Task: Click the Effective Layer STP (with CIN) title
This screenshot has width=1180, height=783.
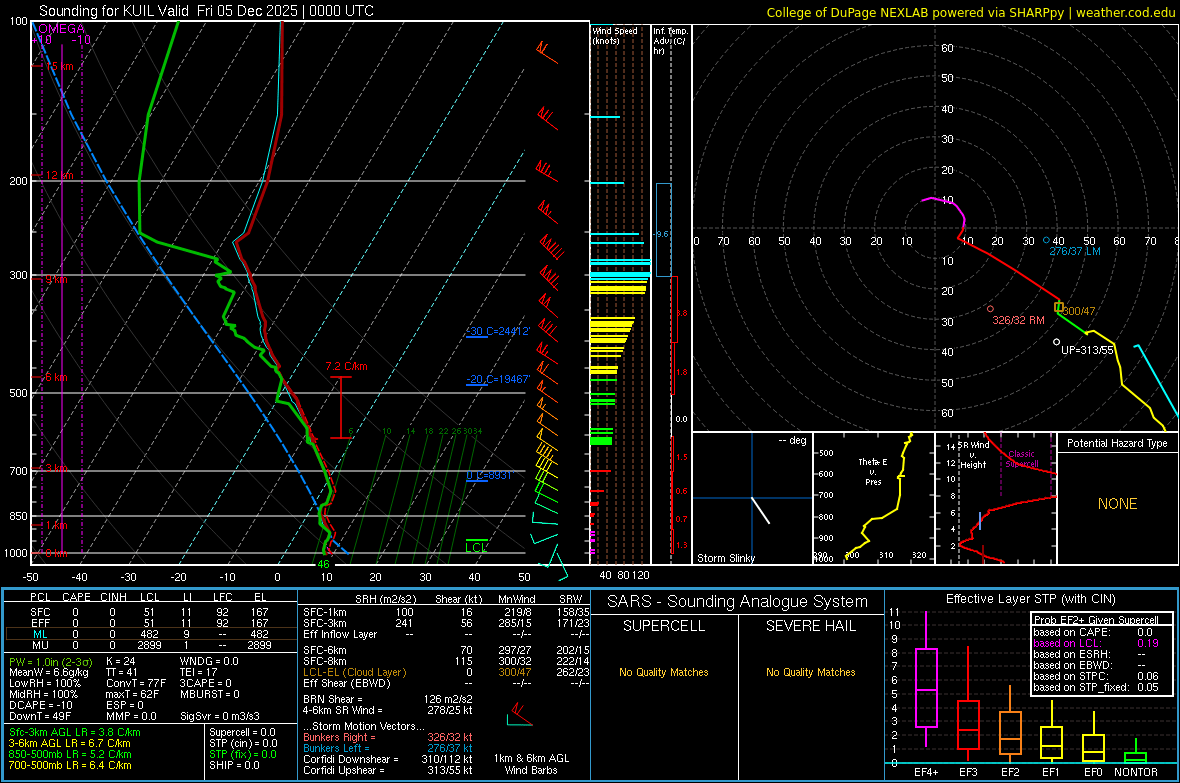Action: coord(1030,599)
